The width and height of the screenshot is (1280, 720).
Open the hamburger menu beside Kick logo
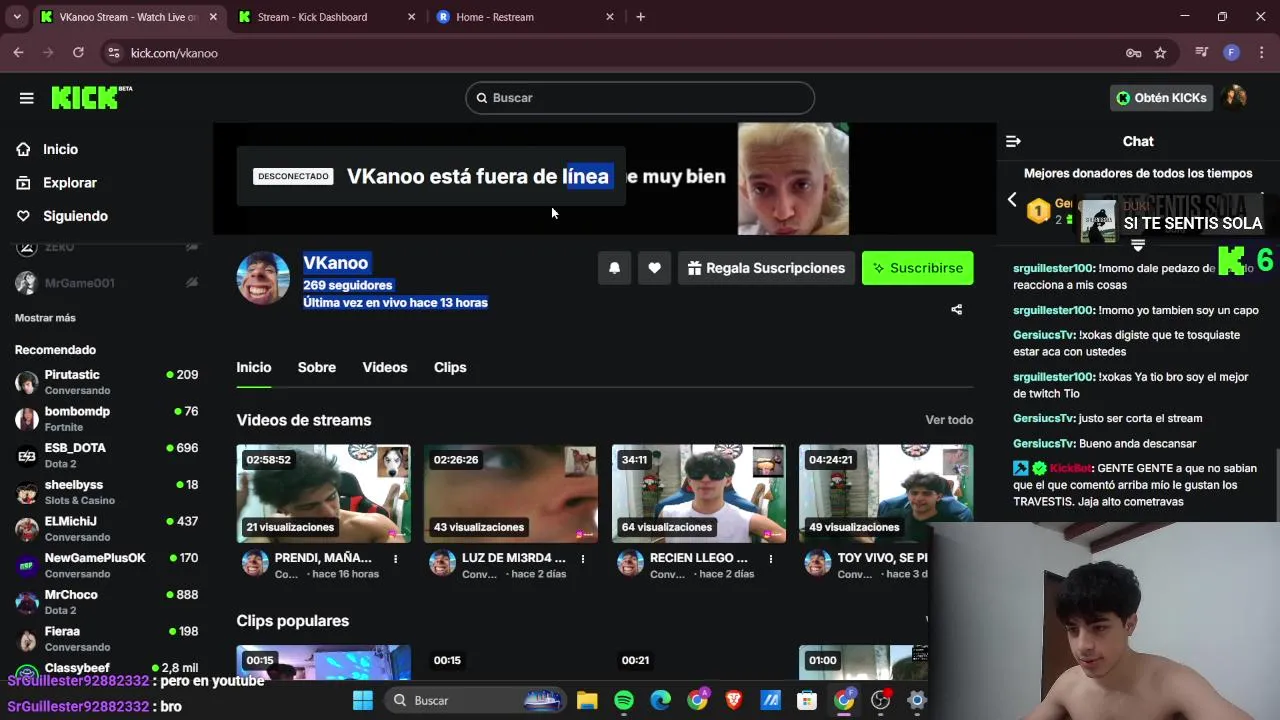[x=27, y=98]
